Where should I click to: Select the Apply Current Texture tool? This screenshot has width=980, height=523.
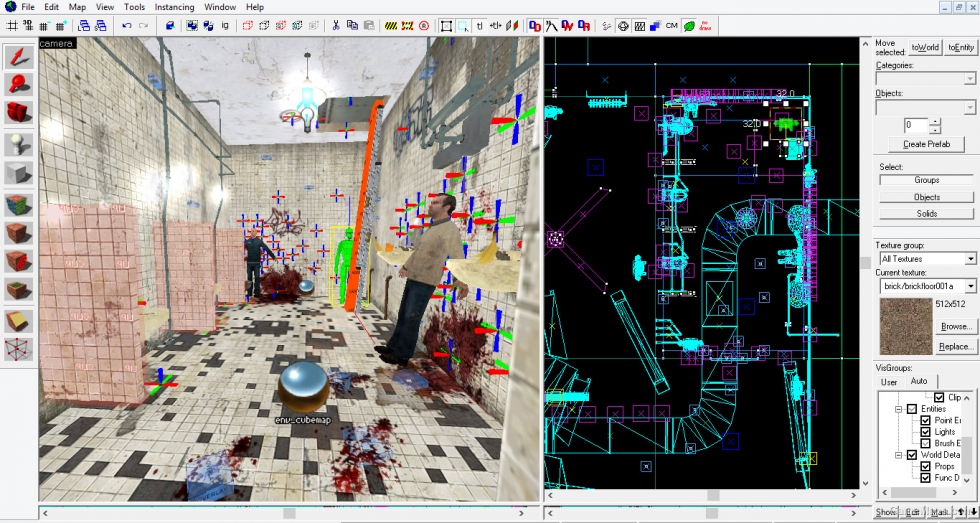[x=19, y=232]
